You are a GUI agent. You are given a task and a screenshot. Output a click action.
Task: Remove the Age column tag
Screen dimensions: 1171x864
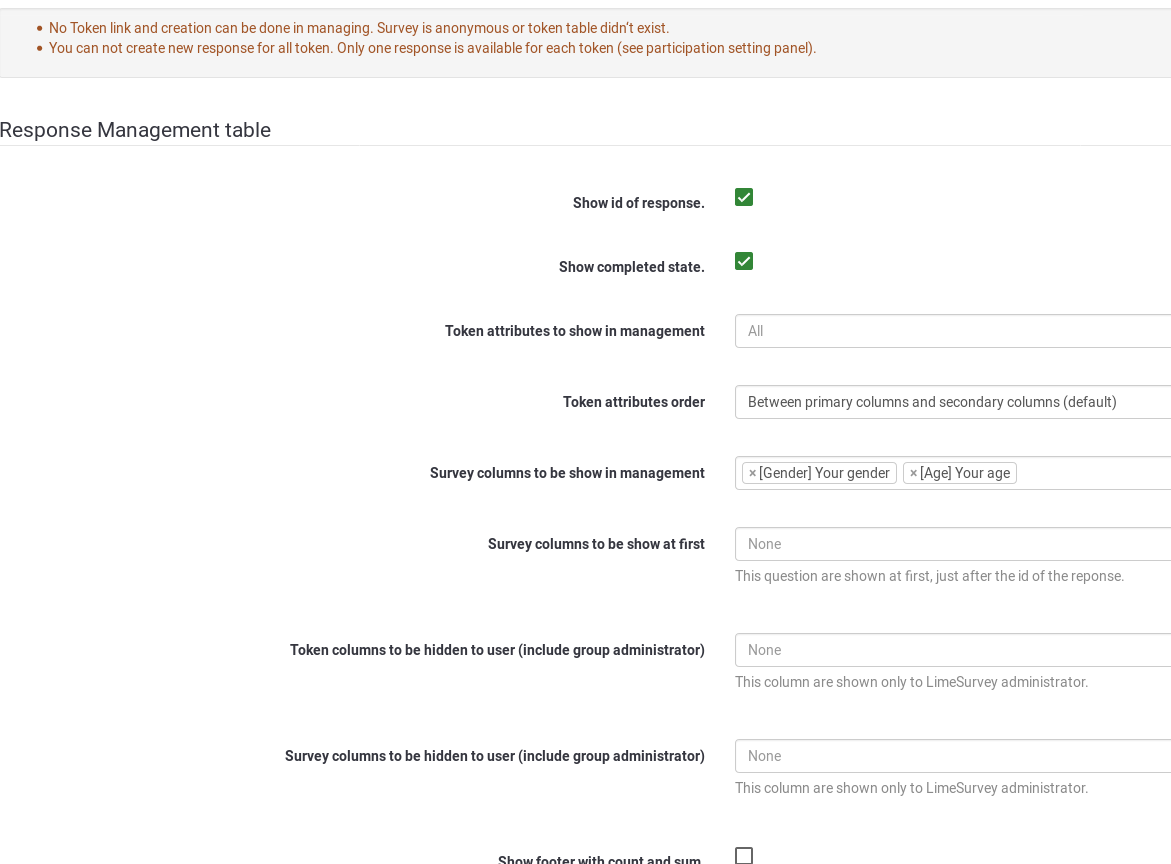[x=913, y=473]
